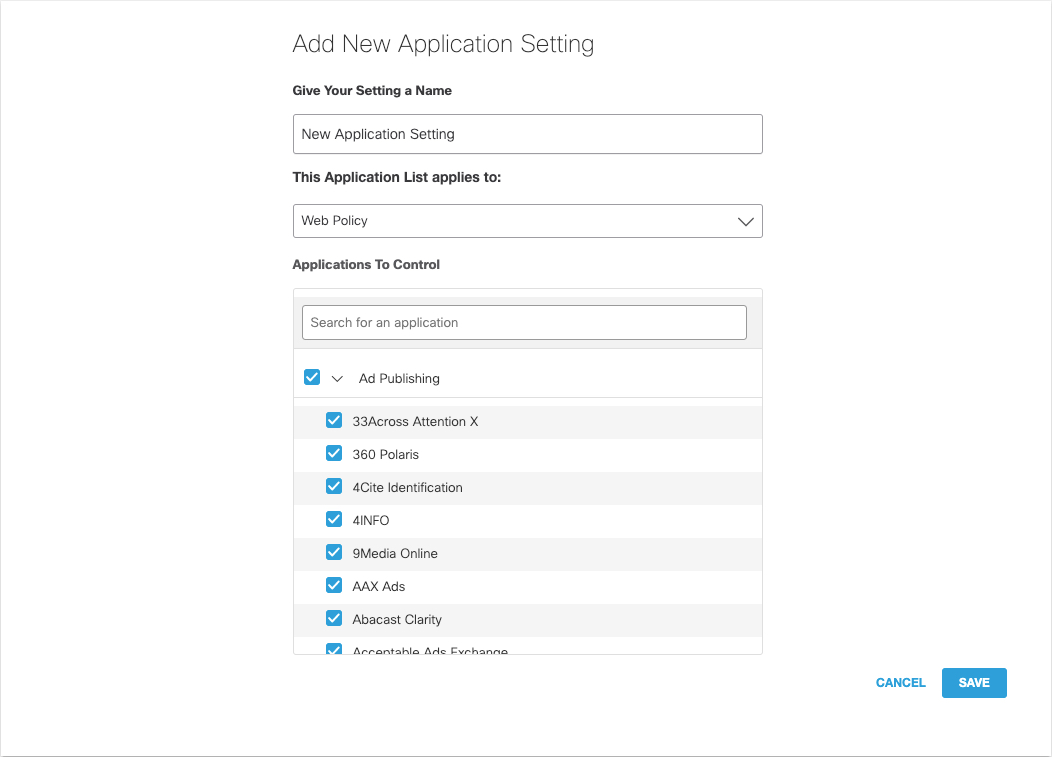This screenshot has width=1052, height=757.
Task: Open the Web Policy dropdown
Action: 527,221
